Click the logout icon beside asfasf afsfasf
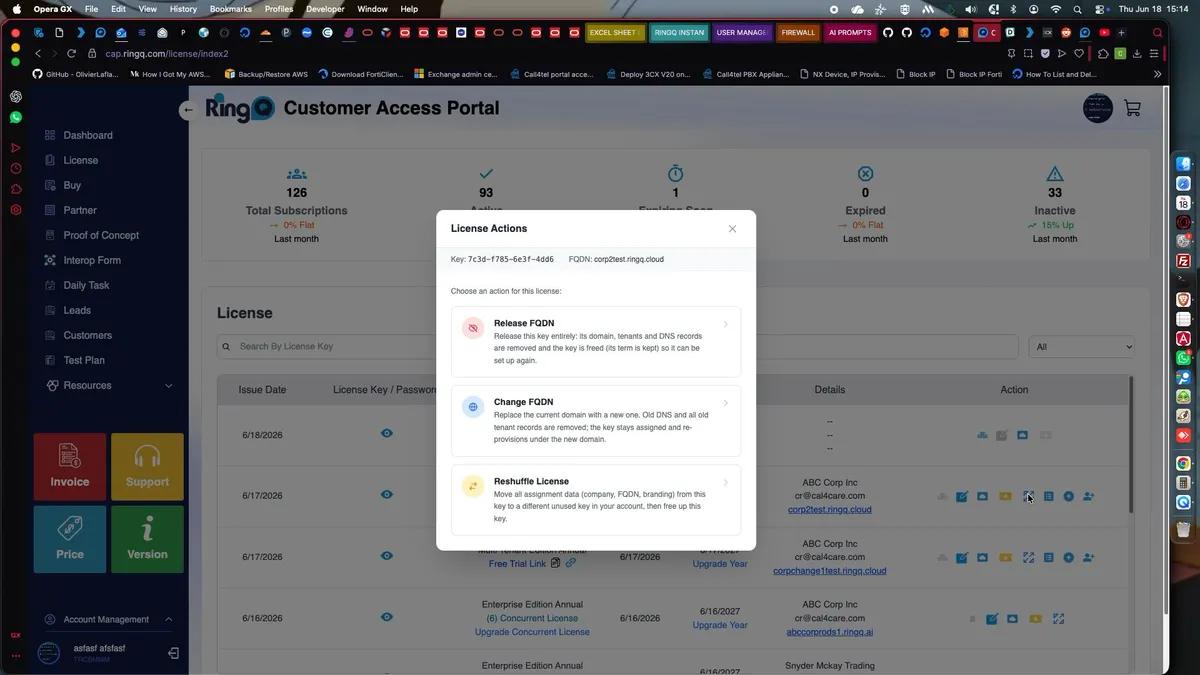The image size is (1200, 675). pyautogui.click(x=173, y=653)
